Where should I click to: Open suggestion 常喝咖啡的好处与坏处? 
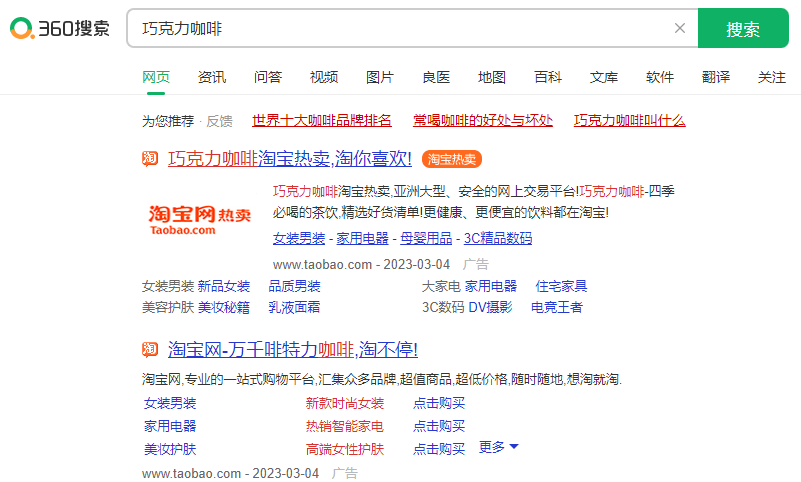(x=483, y=120)
